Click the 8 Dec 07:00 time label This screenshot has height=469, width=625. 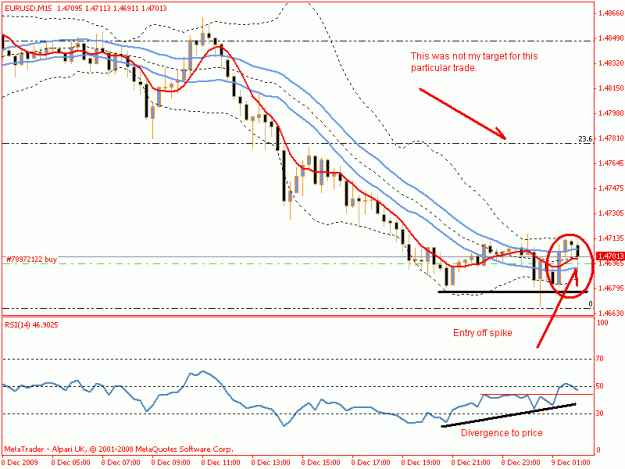[x=121, y=462]
